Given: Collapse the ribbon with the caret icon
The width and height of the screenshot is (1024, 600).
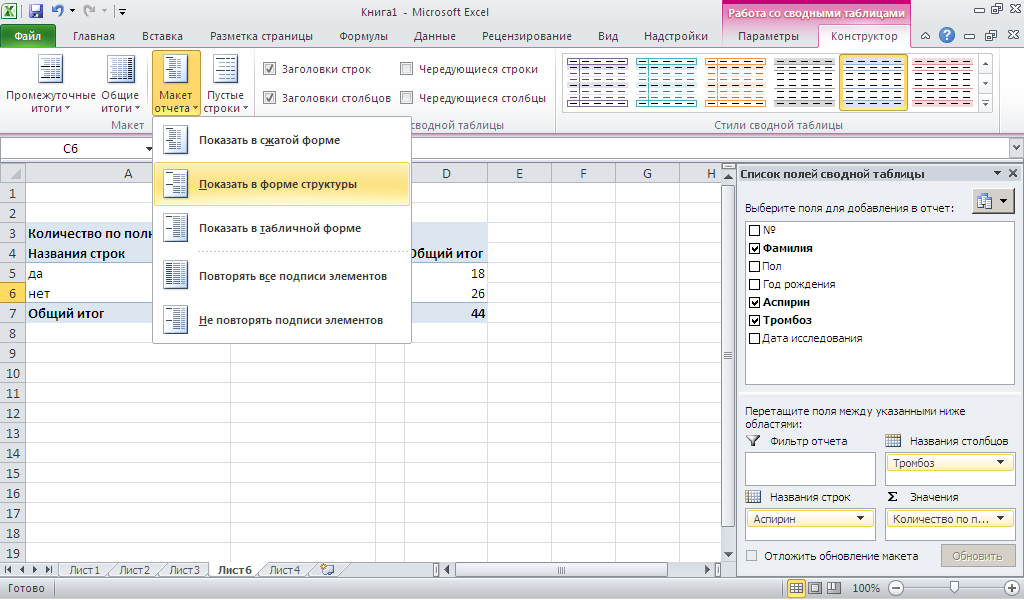Looking at the screenshot, I should point(925,36).
